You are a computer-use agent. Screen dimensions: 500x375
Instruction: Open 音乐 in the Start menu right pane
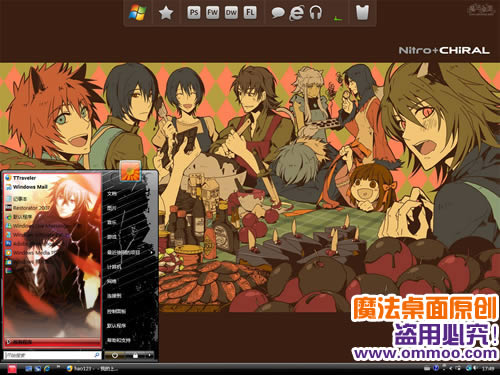[x=112, y=222]
